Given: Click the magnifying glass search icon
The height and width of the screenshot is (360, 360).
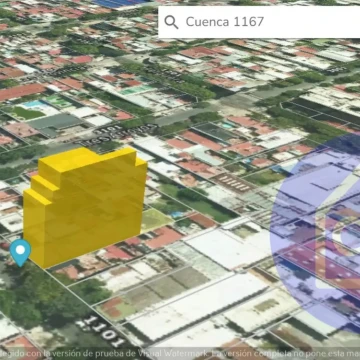Looking at the screenshot, I should [171, 22].
